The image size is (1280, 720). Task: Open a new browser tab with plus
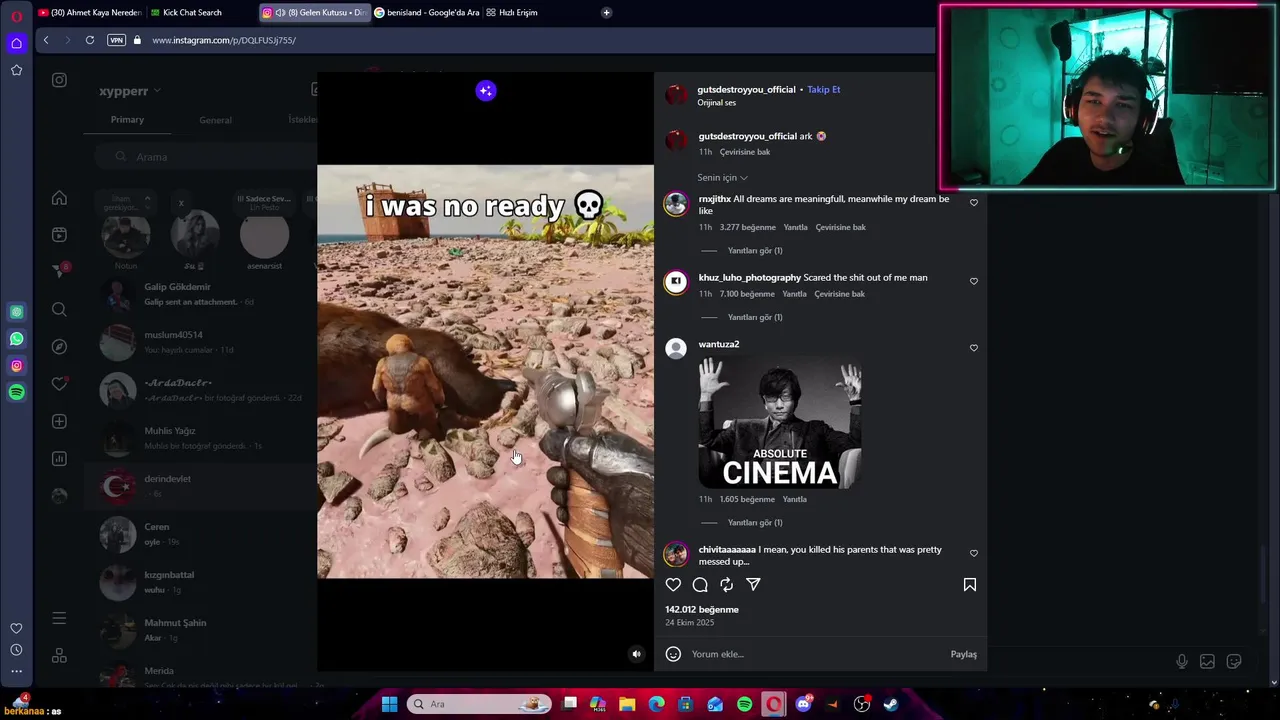pyautogui.click(x=606, y=13)
